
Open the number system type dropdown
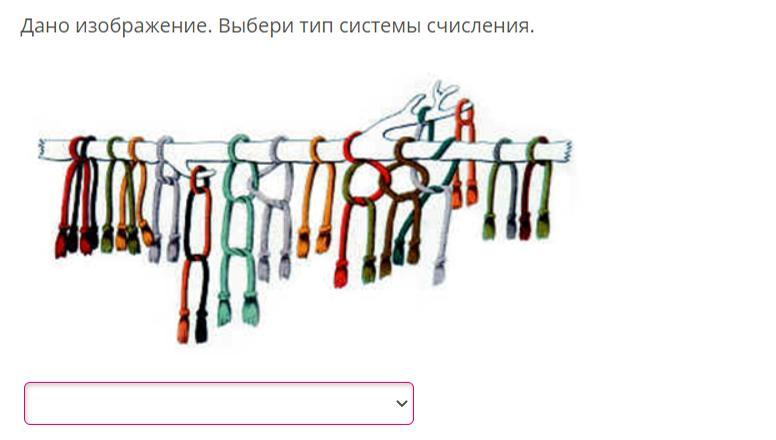(x=219, y=403)
